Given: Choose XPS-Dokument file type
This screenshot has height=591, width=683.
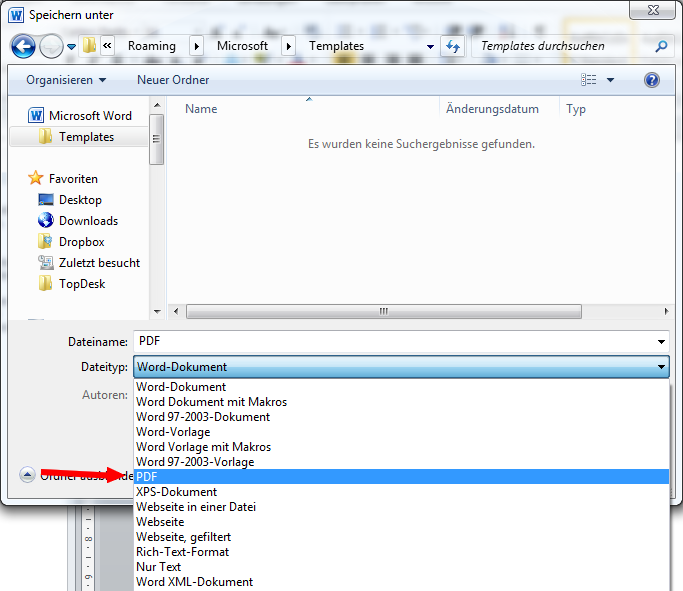Looking at the screenshot, I should (x=401, y=492).
